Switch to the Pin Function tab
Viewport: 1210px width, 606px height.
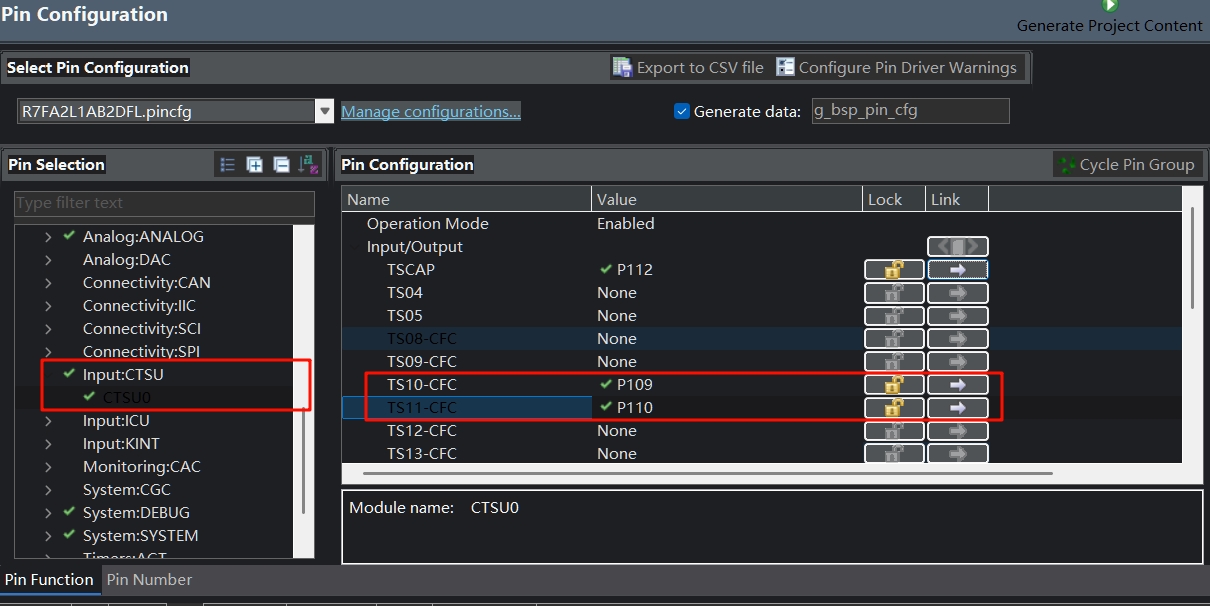pyautogui.click(x=49, y=580)
